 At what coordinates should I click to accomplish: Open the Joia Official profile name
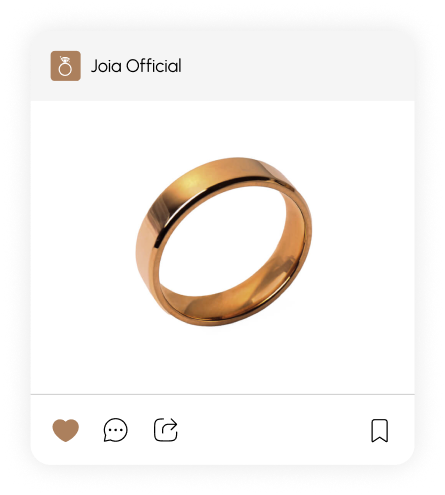[136, 66]
